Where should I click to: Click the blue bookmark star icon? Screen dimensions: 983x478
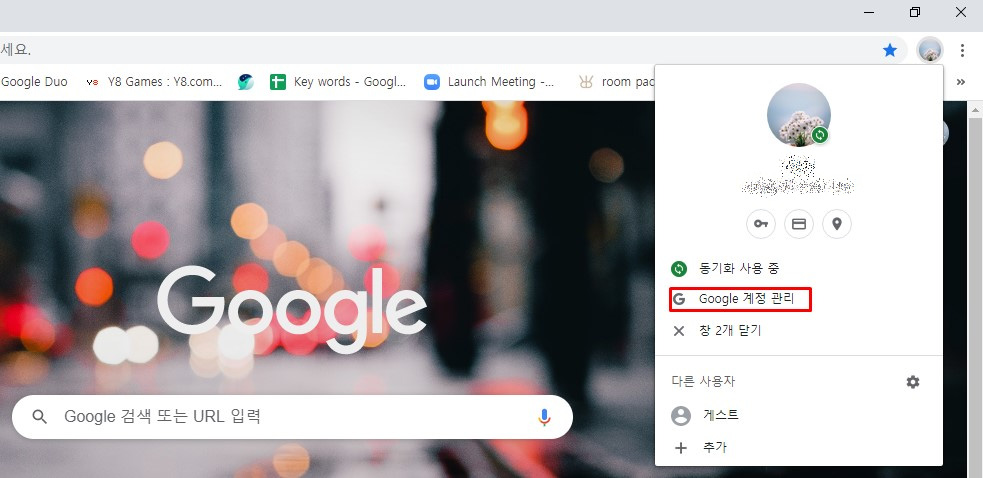click(890, 50)
